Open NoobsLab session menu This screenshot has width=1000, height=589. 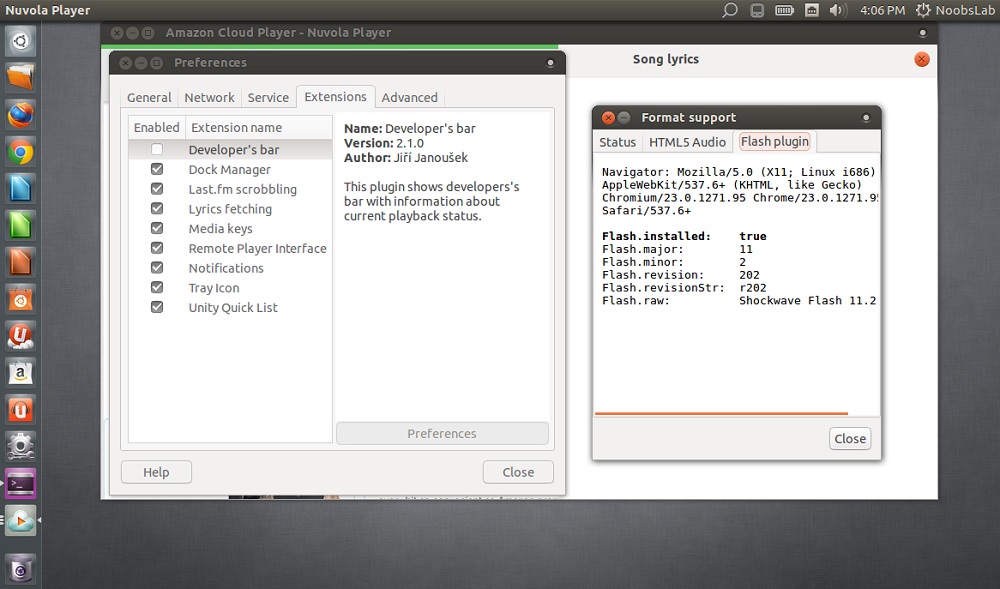point(955,10)
